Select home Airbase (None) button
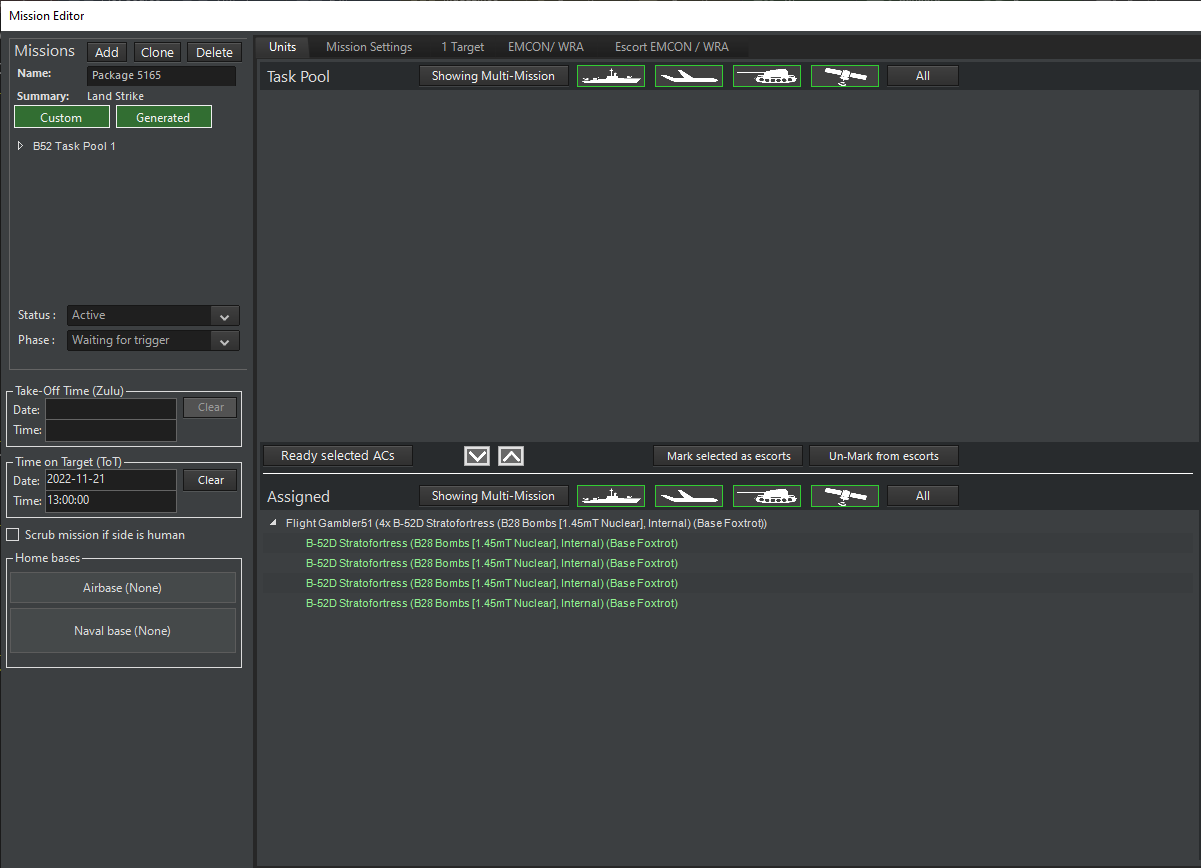The width and height of the screenshot is (1201, 868). (122, 588)
